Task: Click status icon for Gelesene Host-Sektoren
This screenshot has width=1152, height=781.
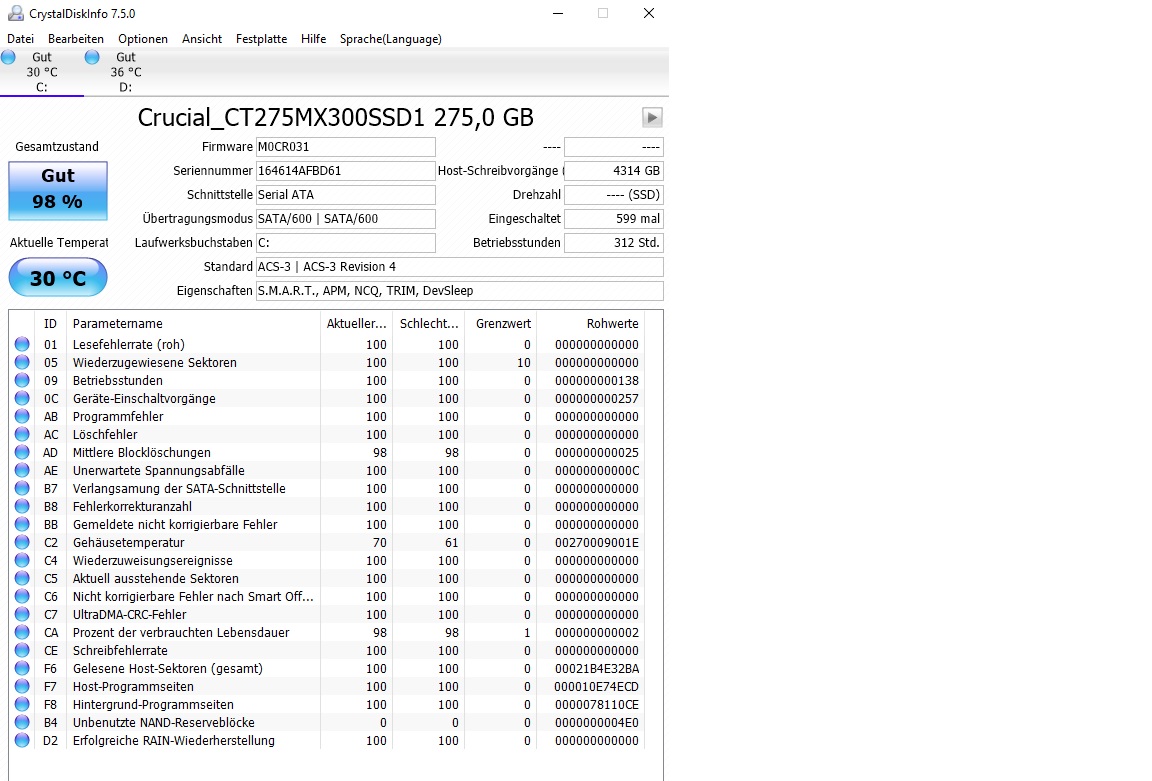Action: point(22,668)
